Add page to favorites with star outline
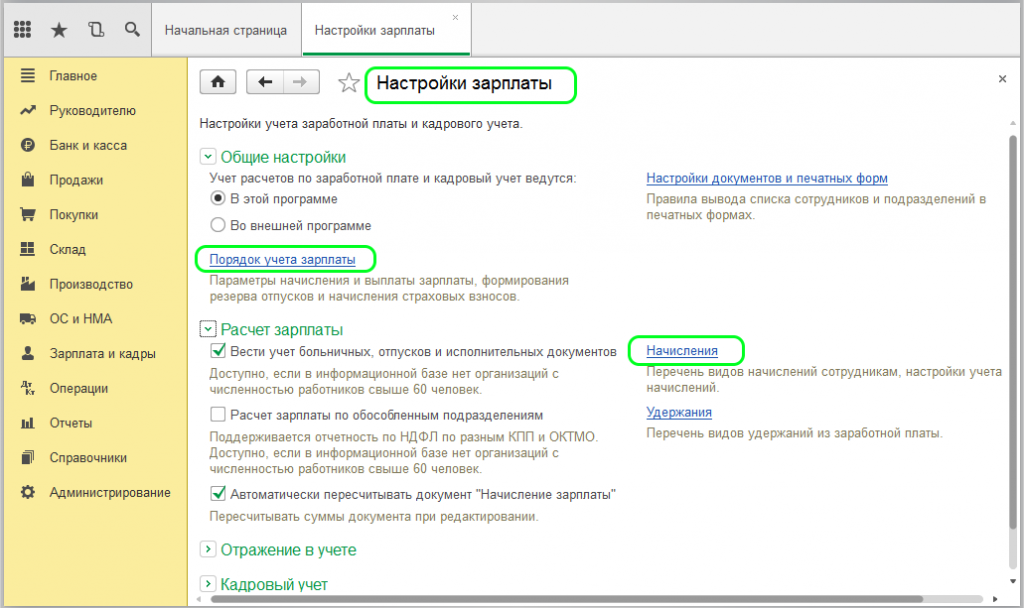The image size is (1024, 608). pos(349,83)
